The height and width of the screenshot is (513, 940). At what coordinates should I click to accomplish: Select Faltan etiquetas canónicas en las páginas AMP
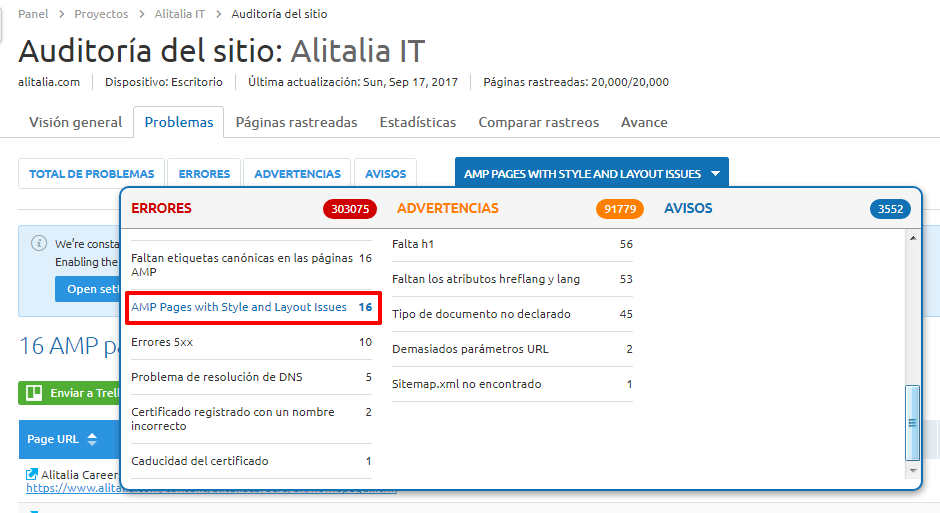click(252, 265)
